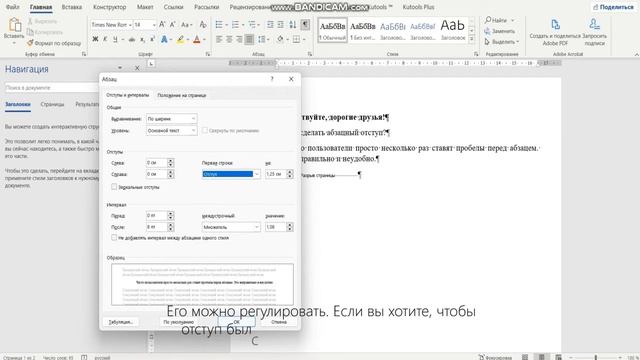
Task: Click the multilevel list icon
Action: tap(252, 25)
